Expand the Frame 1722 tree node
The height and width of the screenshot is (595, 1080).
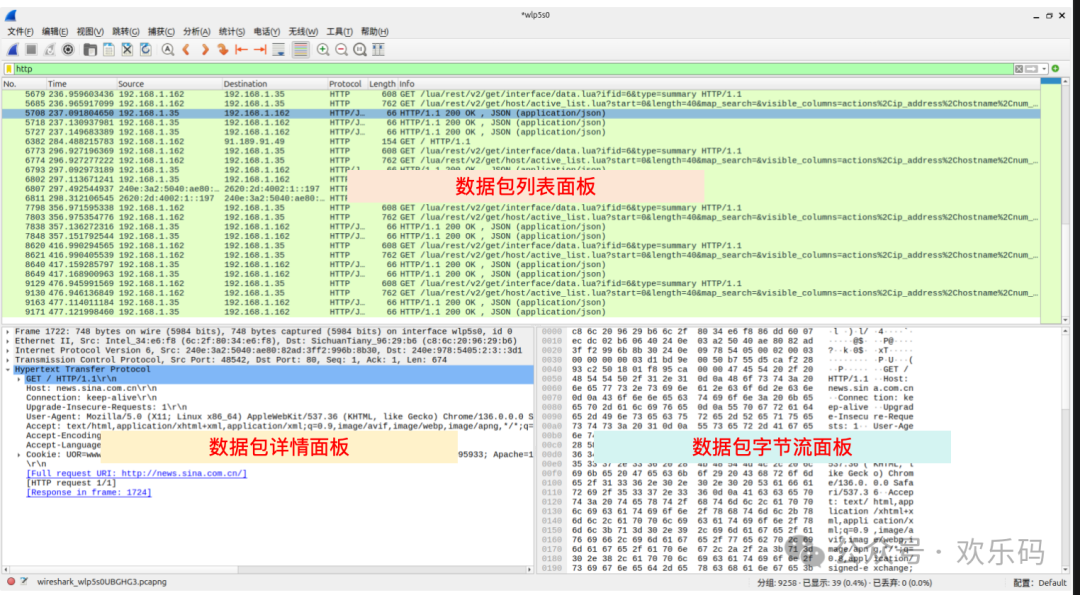click(8, 331)
